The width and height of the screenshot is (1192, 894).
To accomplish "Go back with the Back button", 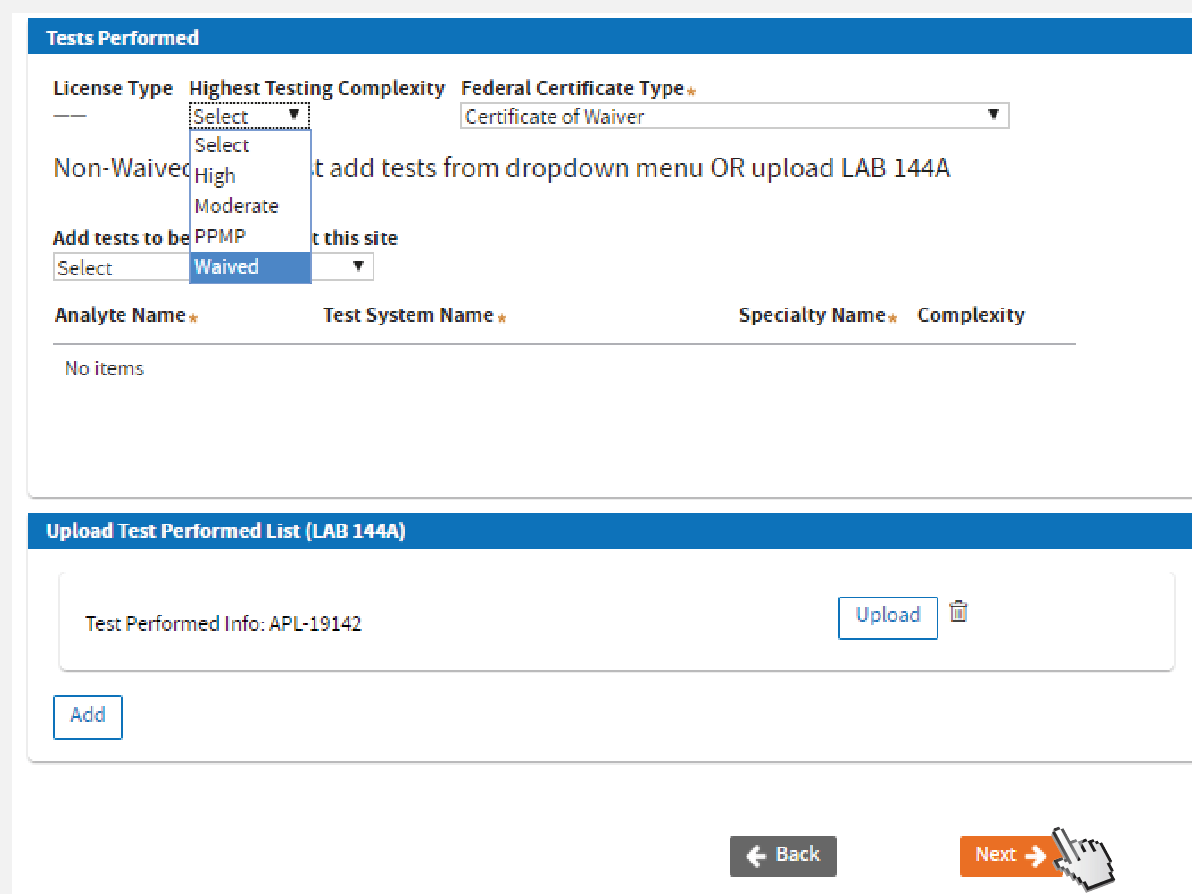I will [783, 855].
